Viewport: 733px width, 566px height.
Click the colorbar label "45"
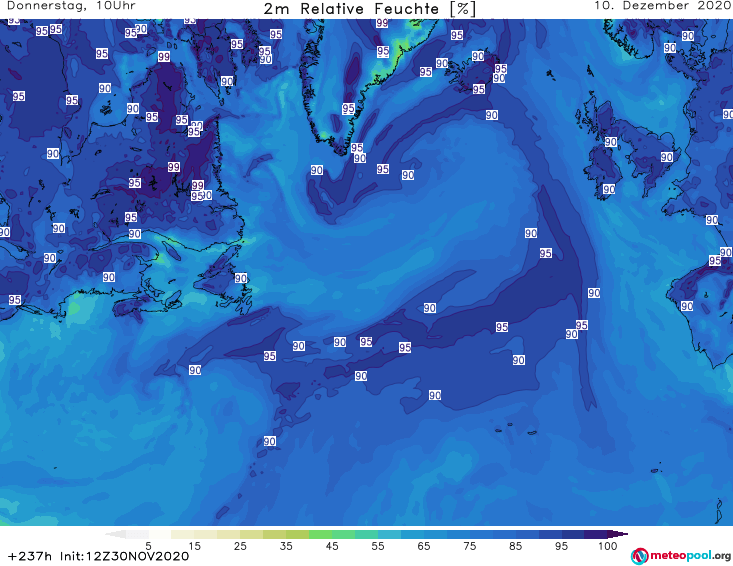pyautogui.click(x=332, y=546)
